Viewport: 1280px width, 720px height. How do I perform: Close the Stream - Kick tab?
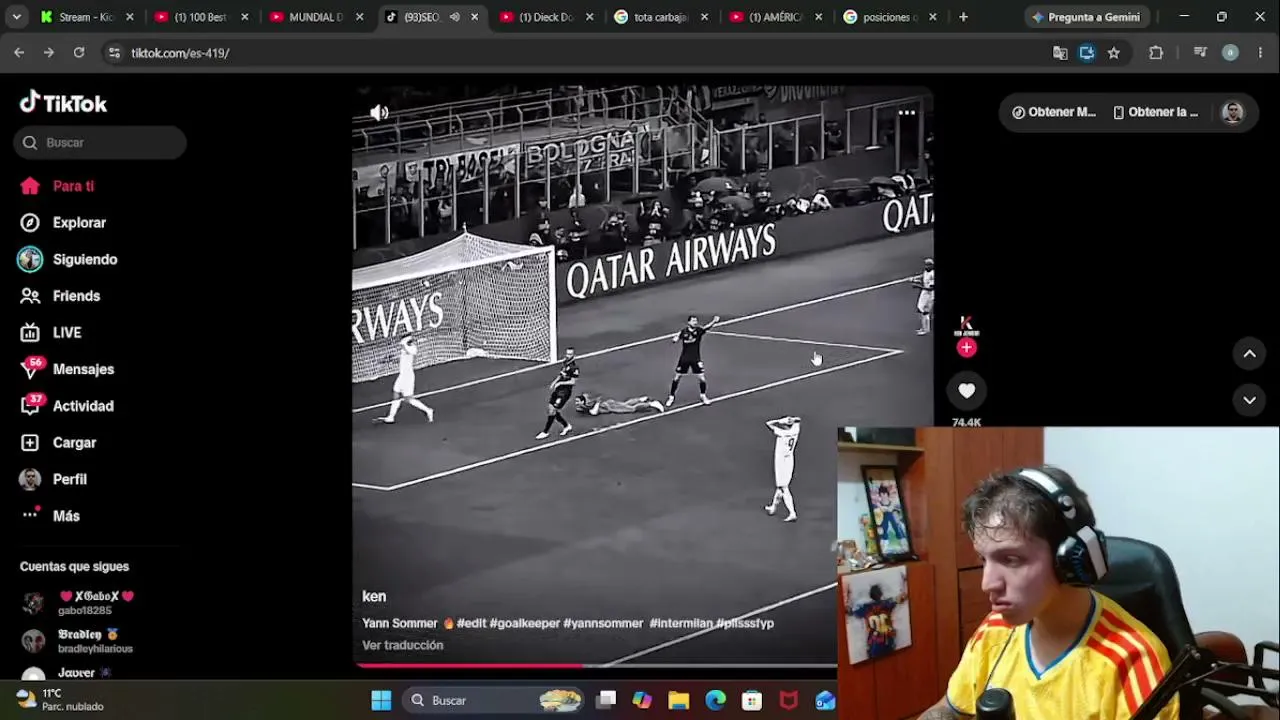(129, 17)
